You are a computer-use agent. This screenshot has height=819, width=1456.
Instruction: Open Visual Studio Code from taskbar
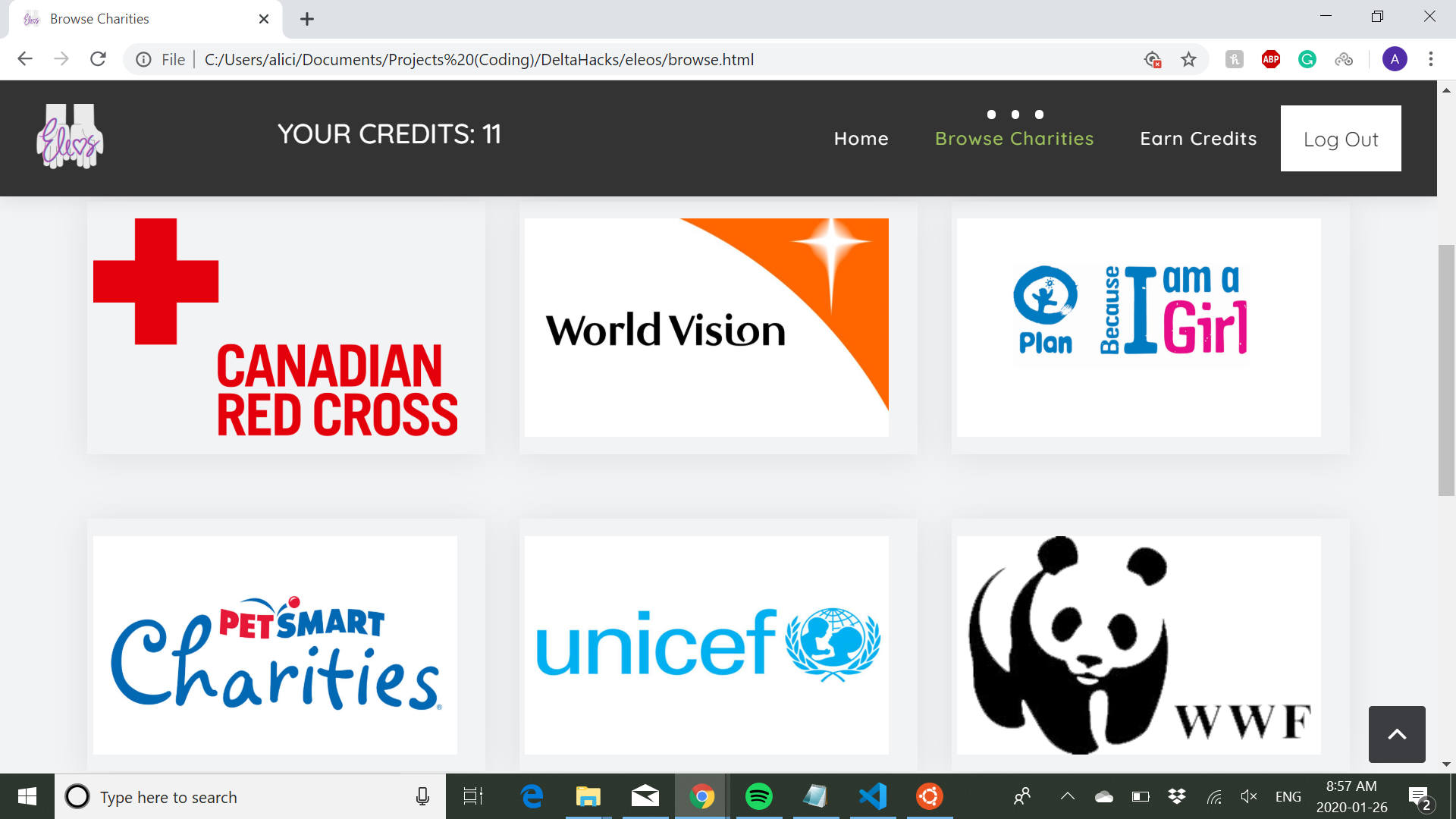point(872,796)
